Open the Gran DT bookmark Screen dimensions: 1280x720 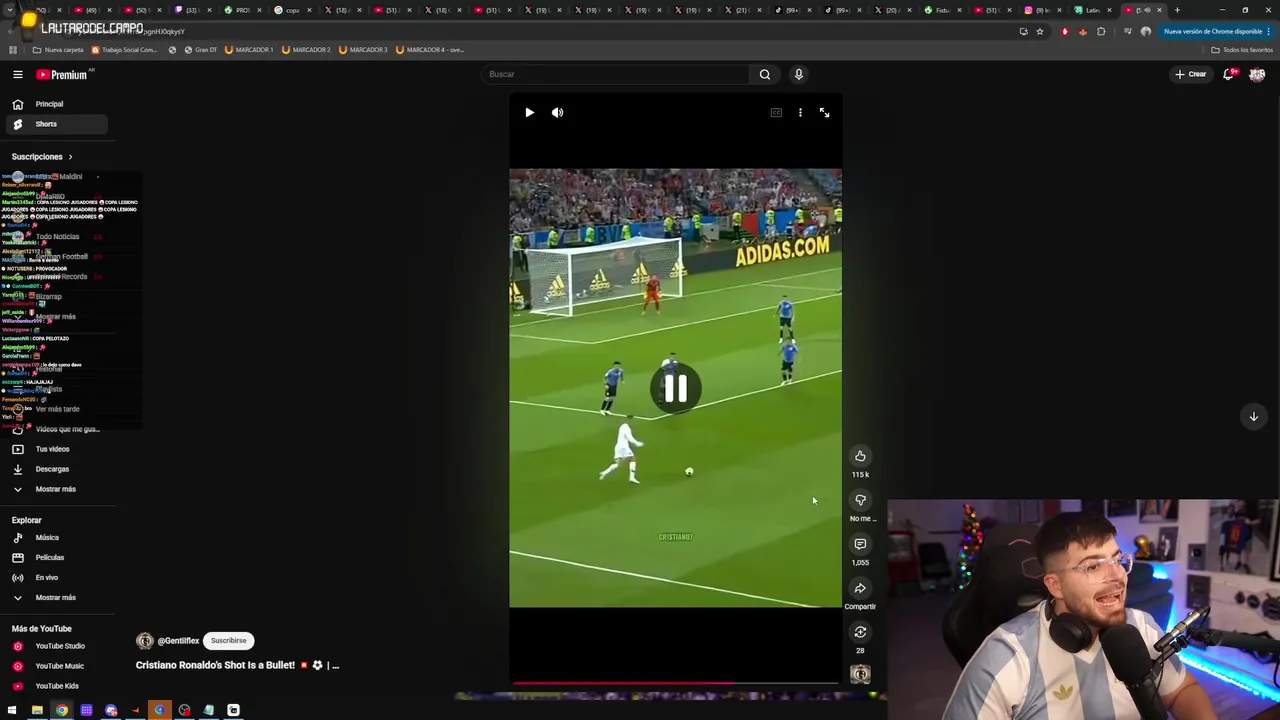point(200,50)
